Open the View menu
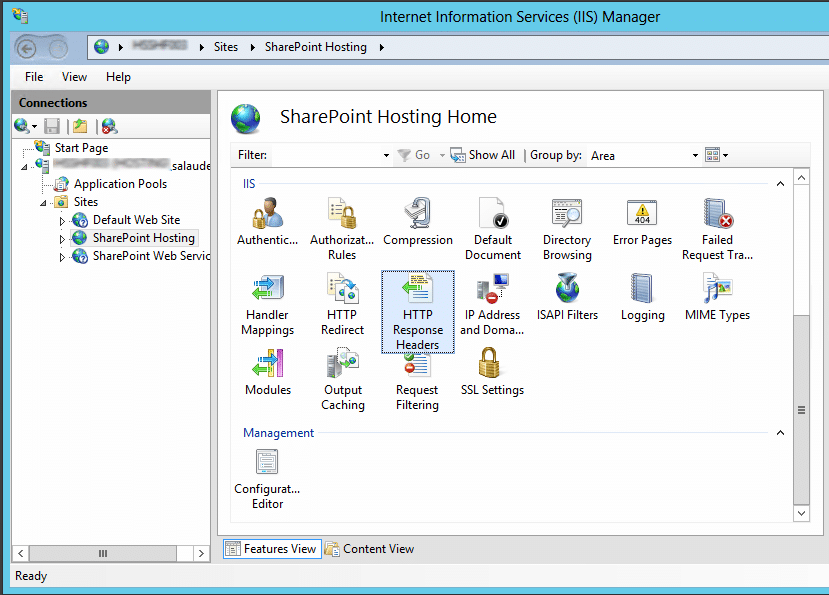Viewport: 829px width, 595px height. click(73, 76)
